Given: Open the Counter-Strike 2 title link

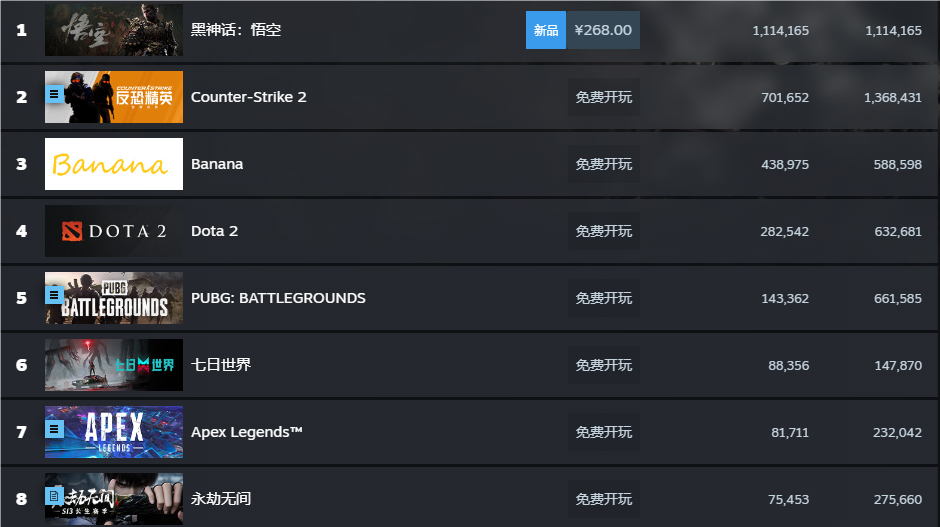Looking at the screenshot, I should (249, 97).
